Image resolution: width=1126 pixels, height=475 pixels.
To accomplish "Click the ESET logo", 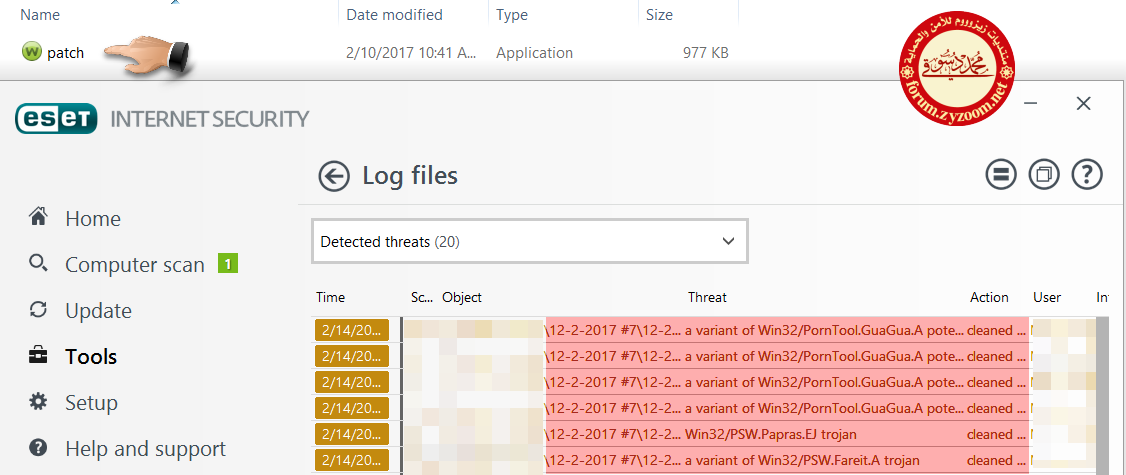I will [x=56, y=119].
